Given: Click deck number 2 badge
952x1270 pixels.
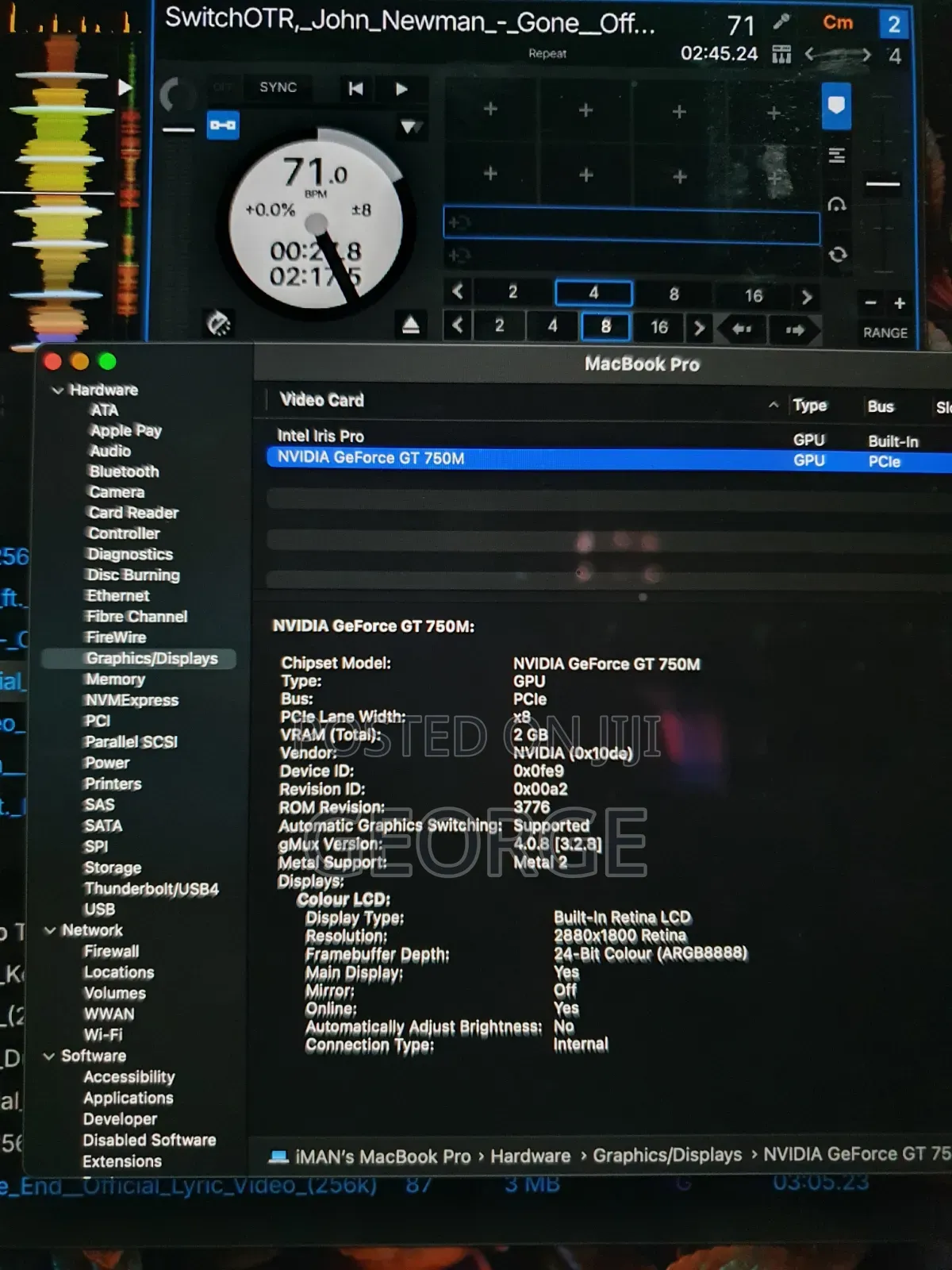Looking at the screenshot, I should [x=894, y=24].
